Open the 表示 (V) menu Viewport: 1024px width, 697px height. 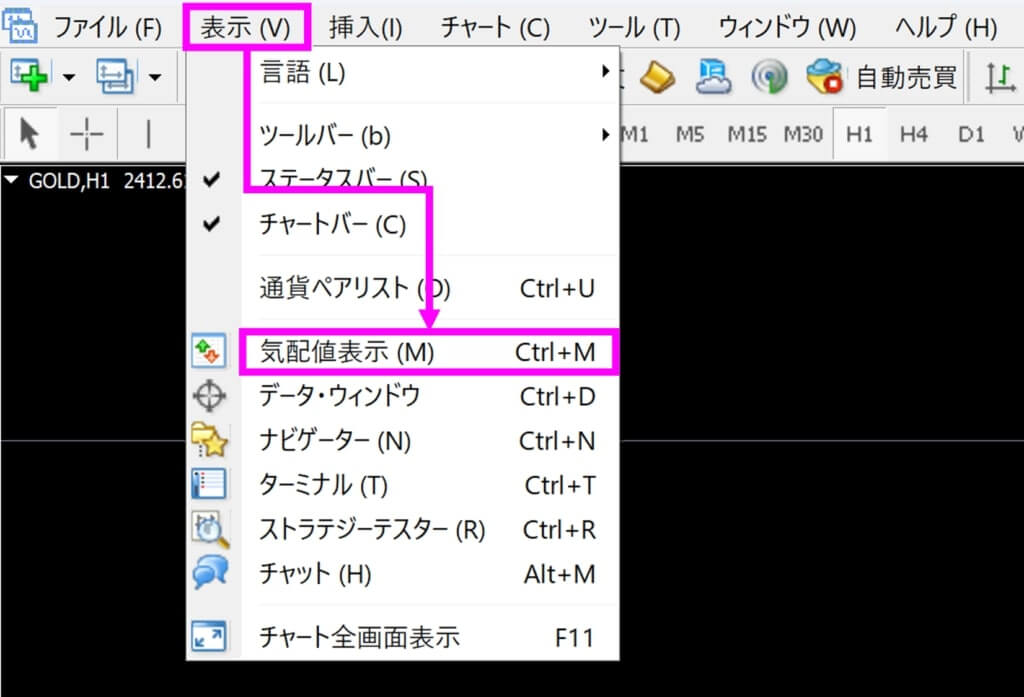246,27
